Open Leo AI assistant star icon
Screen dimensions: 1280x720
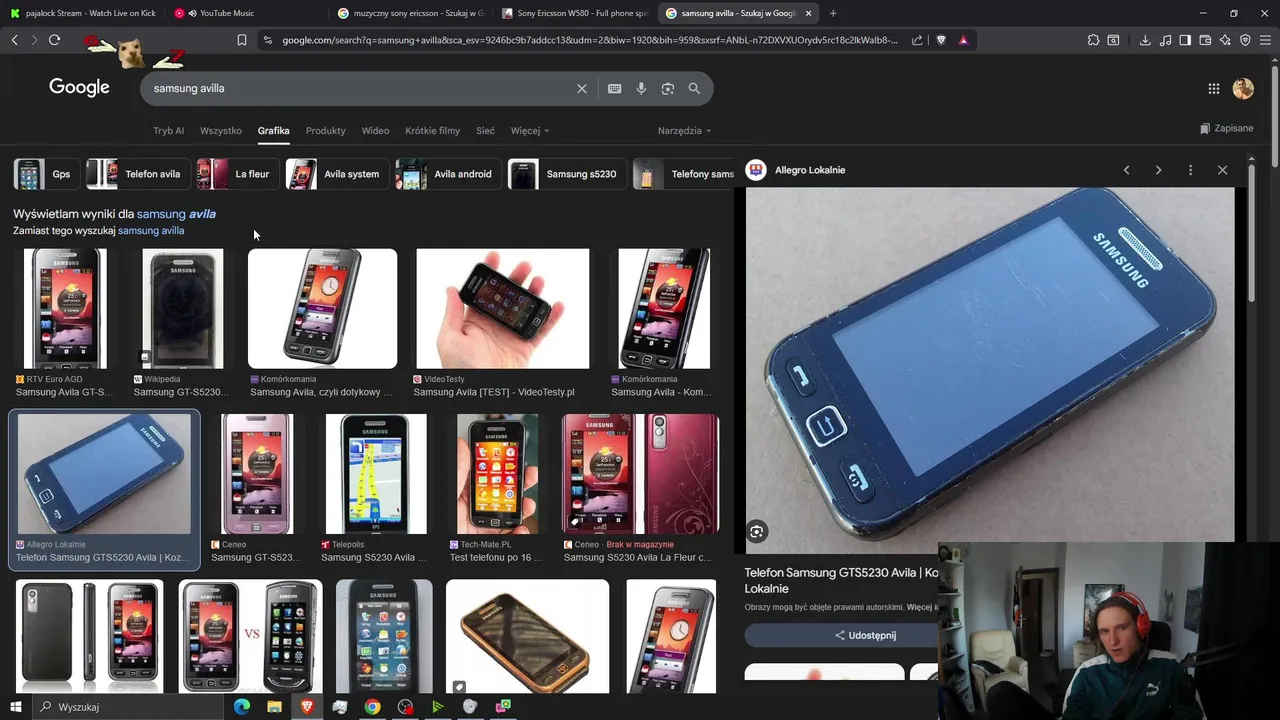tap(1225, 40)
